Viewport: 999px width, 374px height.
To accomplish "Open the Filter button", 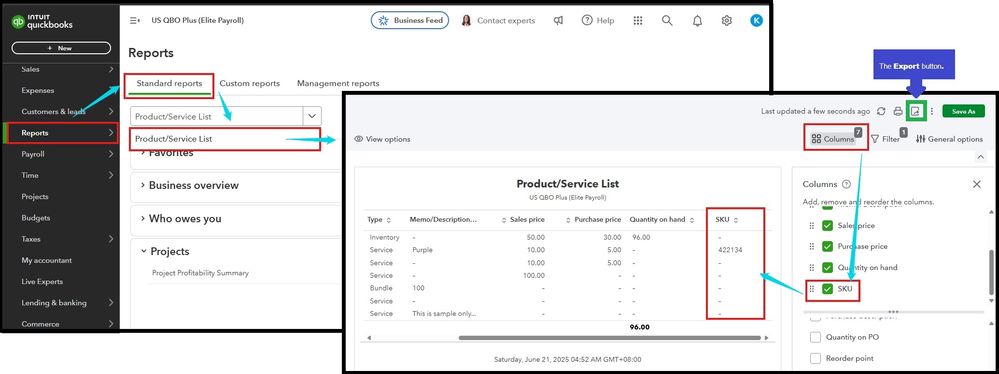I will tap(886, 139).
